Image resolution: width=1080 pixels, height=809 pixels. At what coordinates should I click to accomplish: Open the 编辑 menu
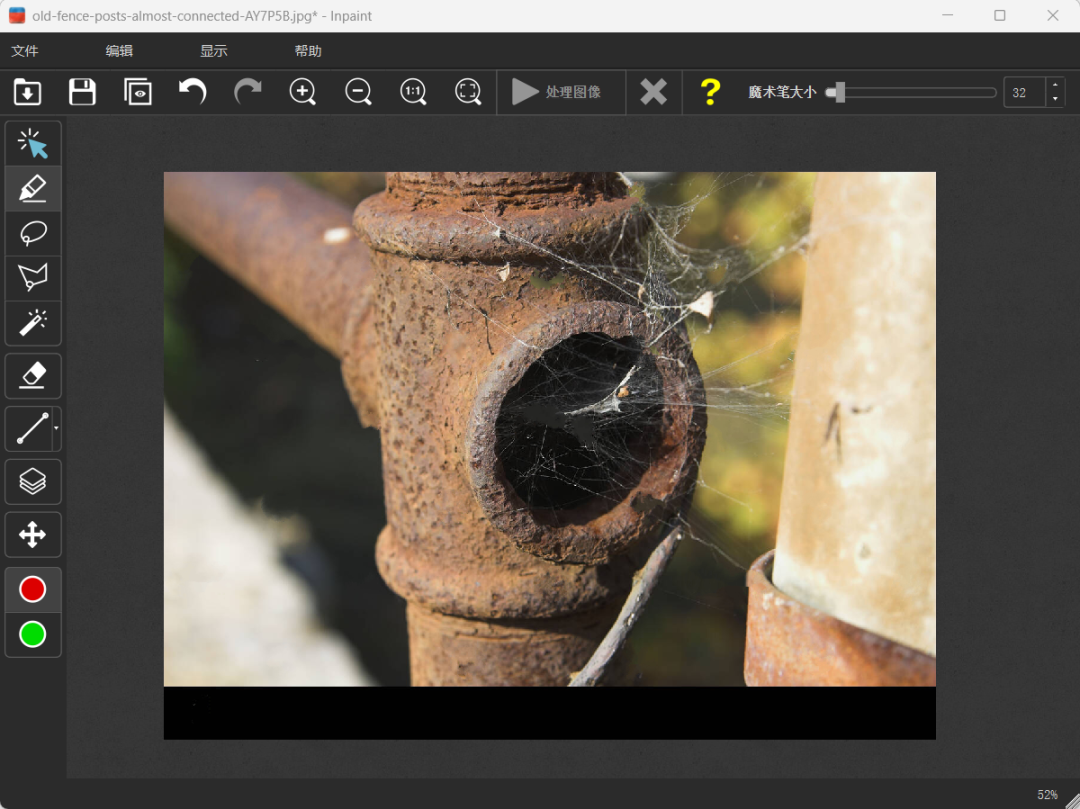119,51
